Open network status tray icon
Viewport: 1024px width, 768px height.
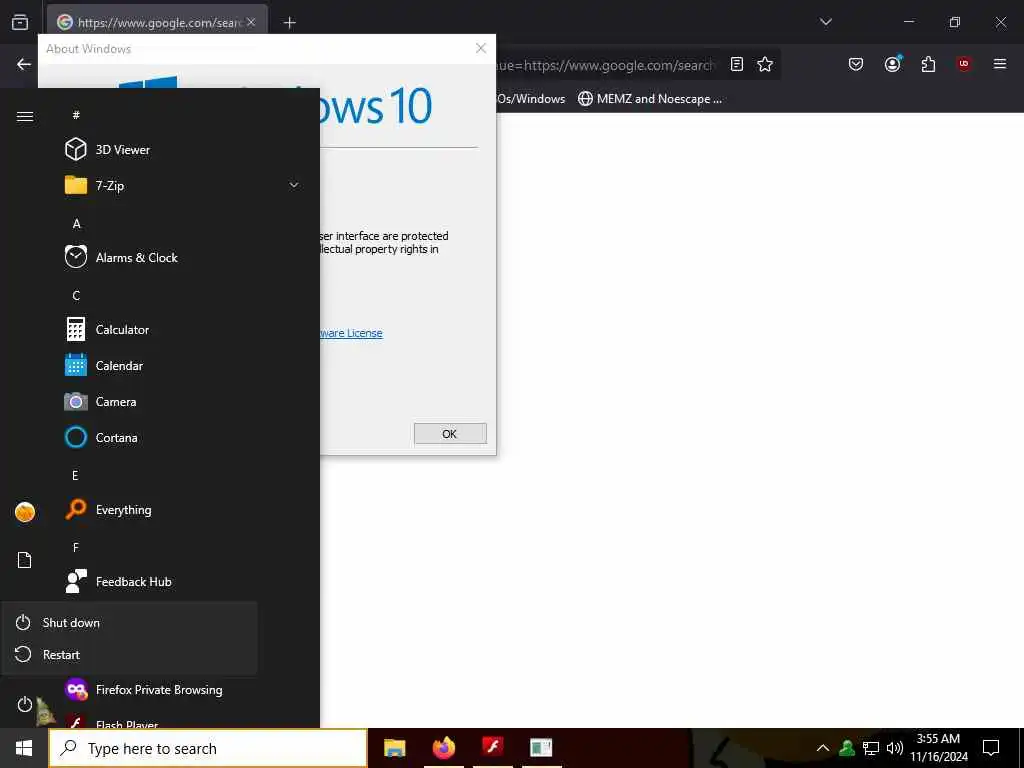tap(871, 748)
